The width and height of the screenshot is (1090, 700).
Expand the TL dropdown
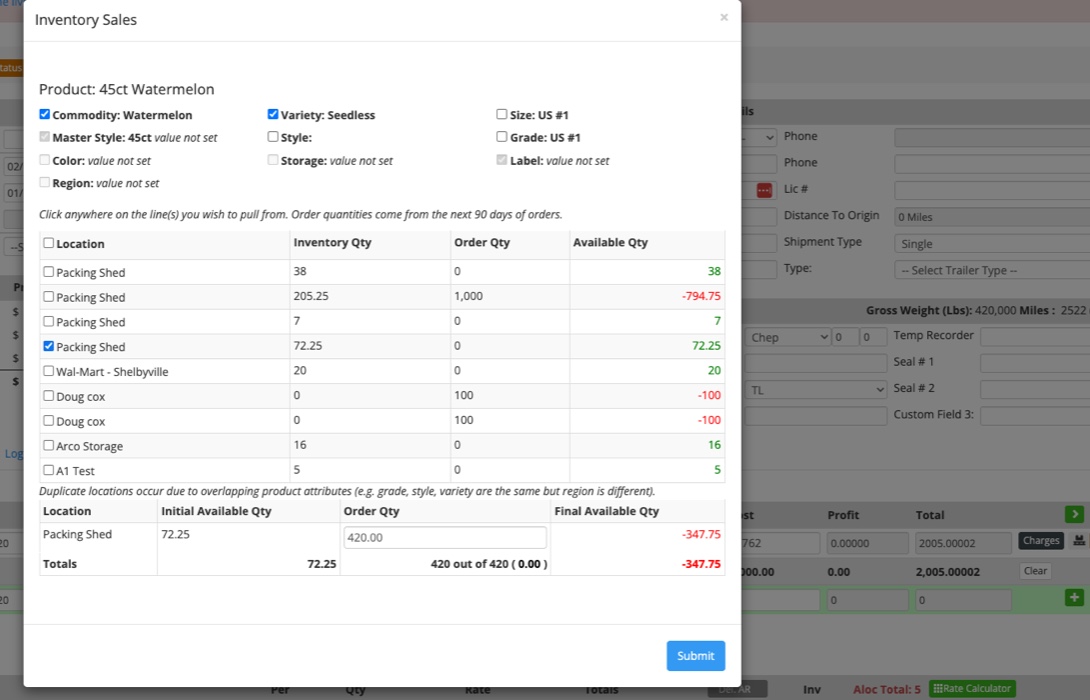[816, 390]
